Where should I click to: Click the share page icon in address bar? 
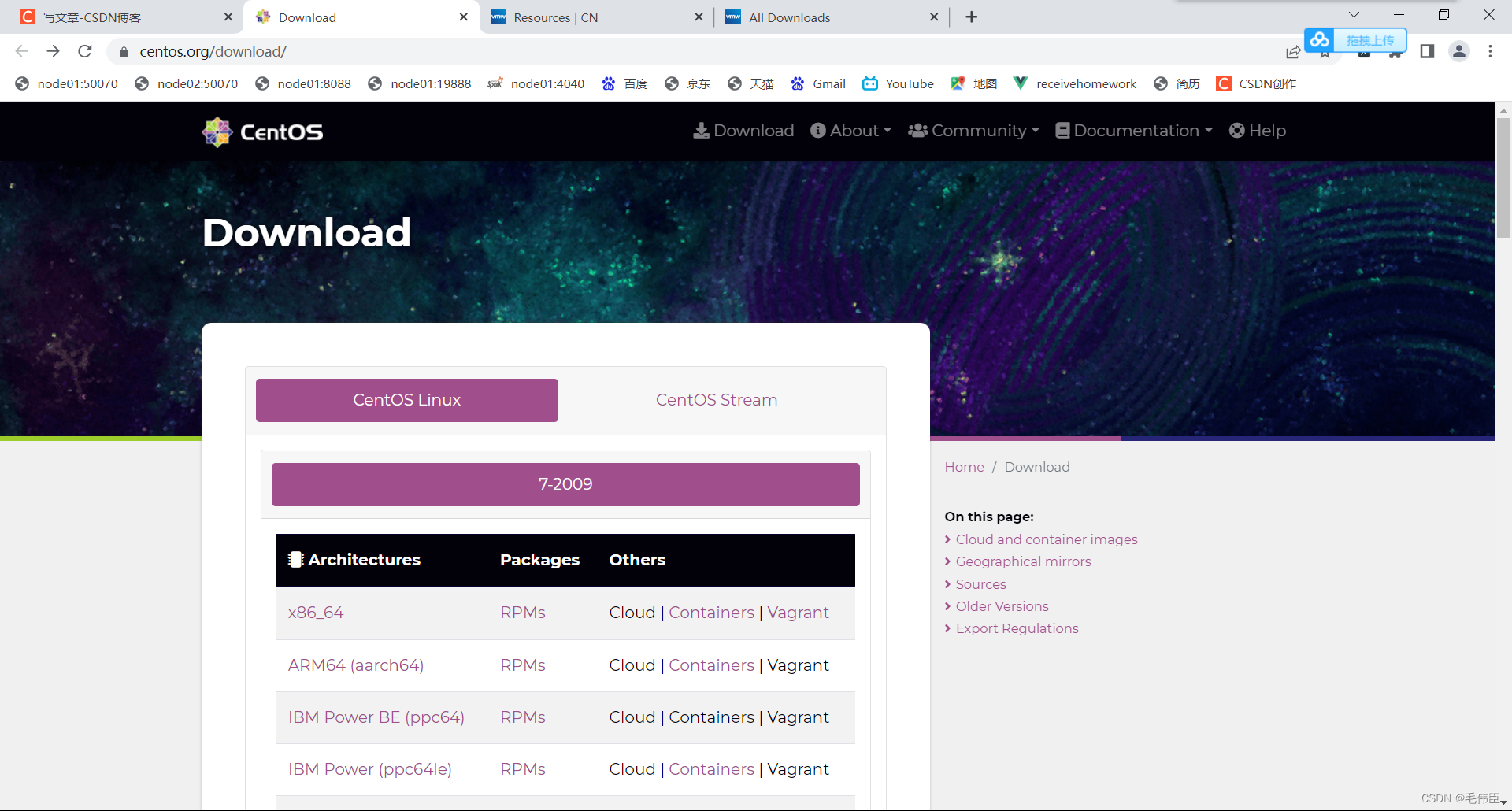click(1293, 52)
